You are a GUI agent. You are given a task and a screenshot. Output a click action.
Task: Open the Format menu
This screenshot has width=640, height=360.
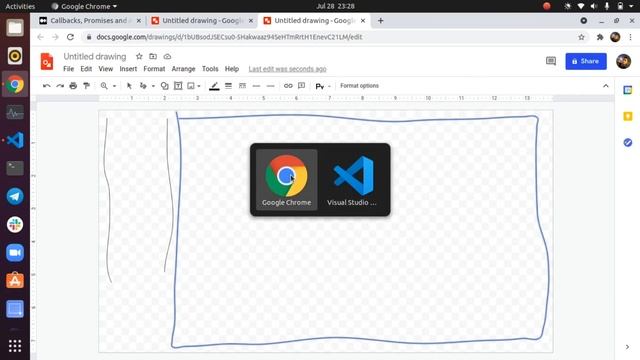tap(154, 69)
